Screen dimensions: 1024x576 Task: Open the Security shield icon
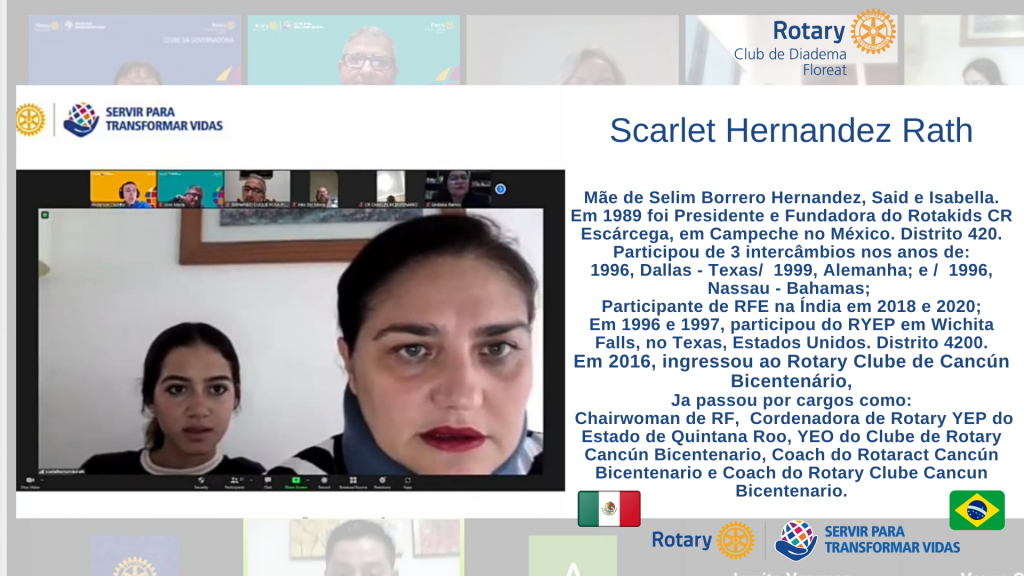coord(201,479)
